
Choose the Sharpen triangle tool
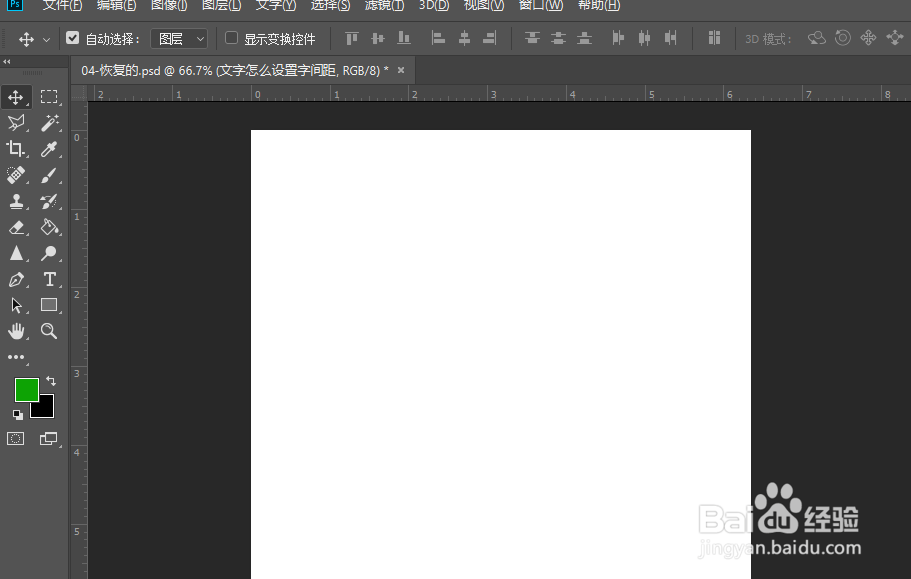tap(16, 253)
